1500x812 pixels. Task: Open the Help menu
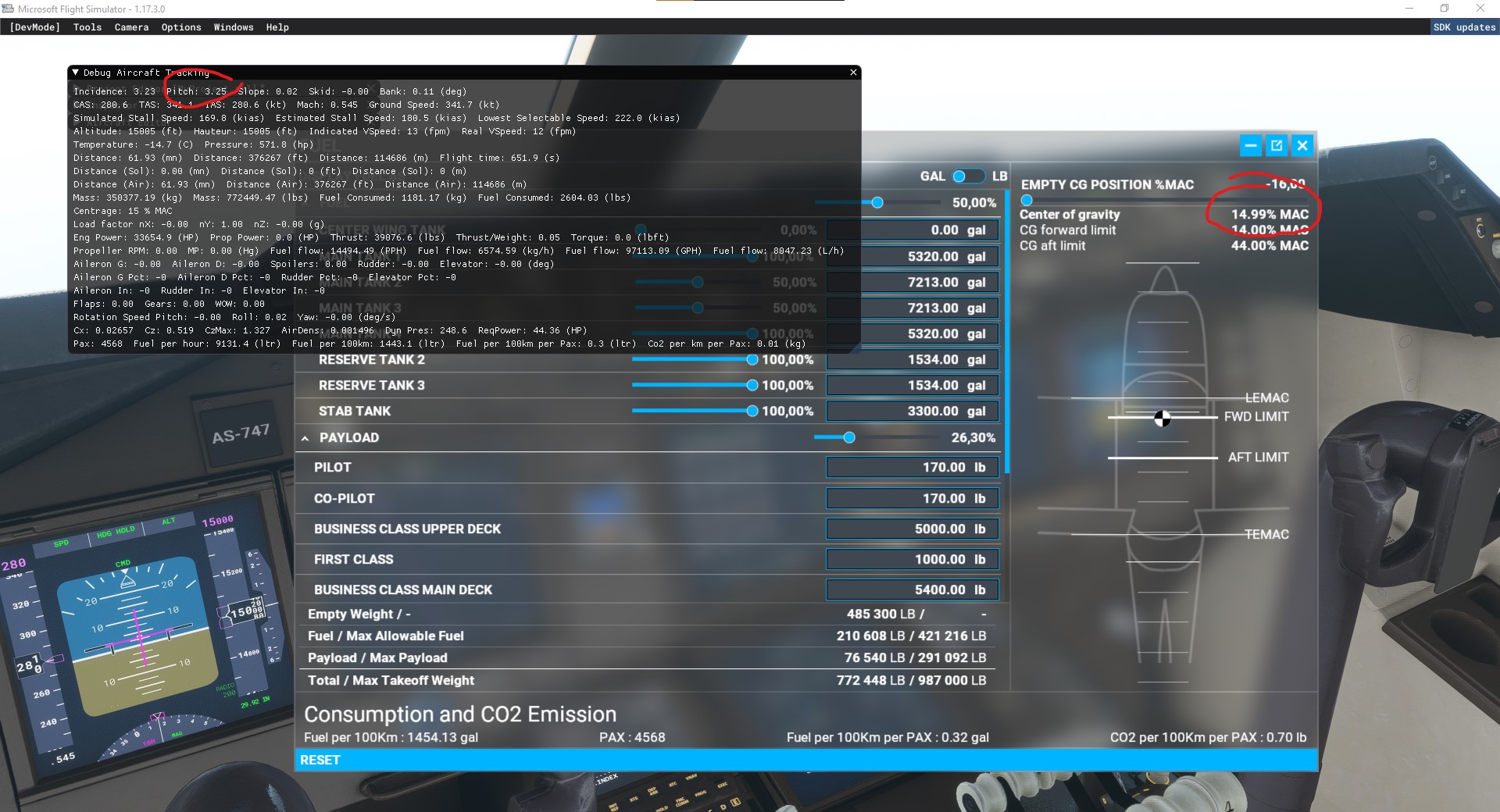[277, 27]
